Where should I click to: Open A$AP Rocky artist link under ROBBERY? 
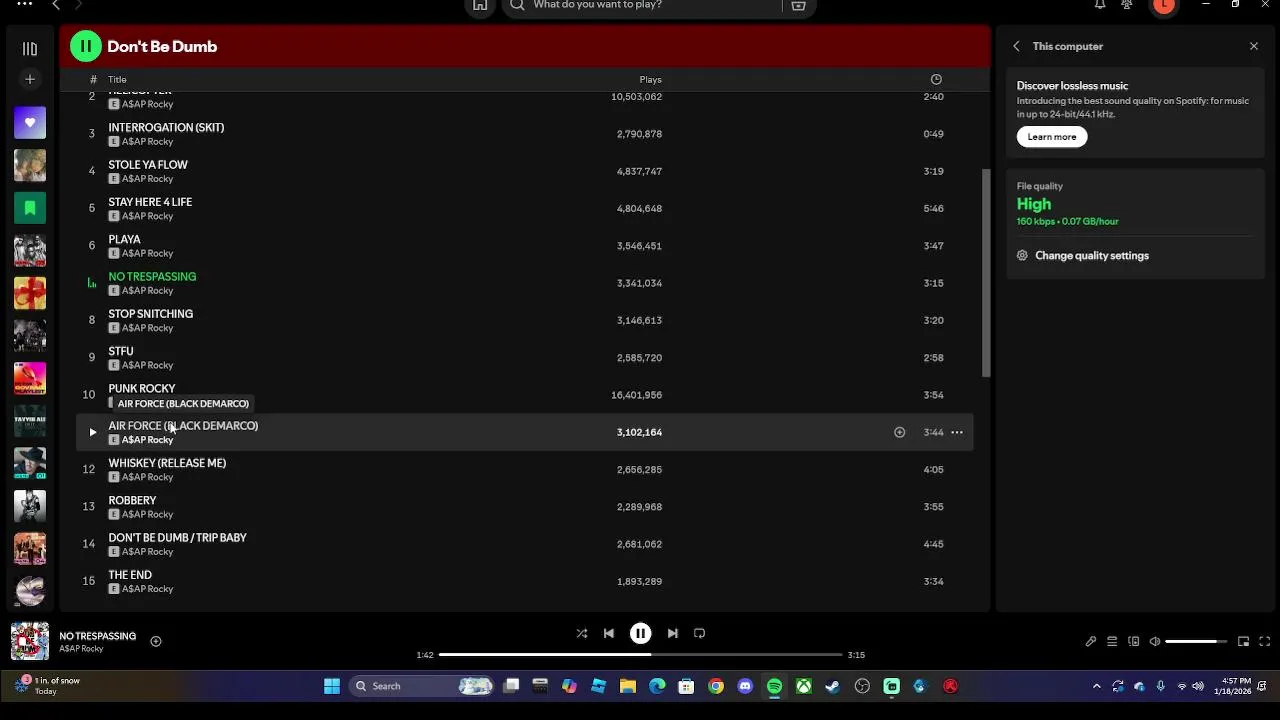pyautogui.click(x=147, y=515)
